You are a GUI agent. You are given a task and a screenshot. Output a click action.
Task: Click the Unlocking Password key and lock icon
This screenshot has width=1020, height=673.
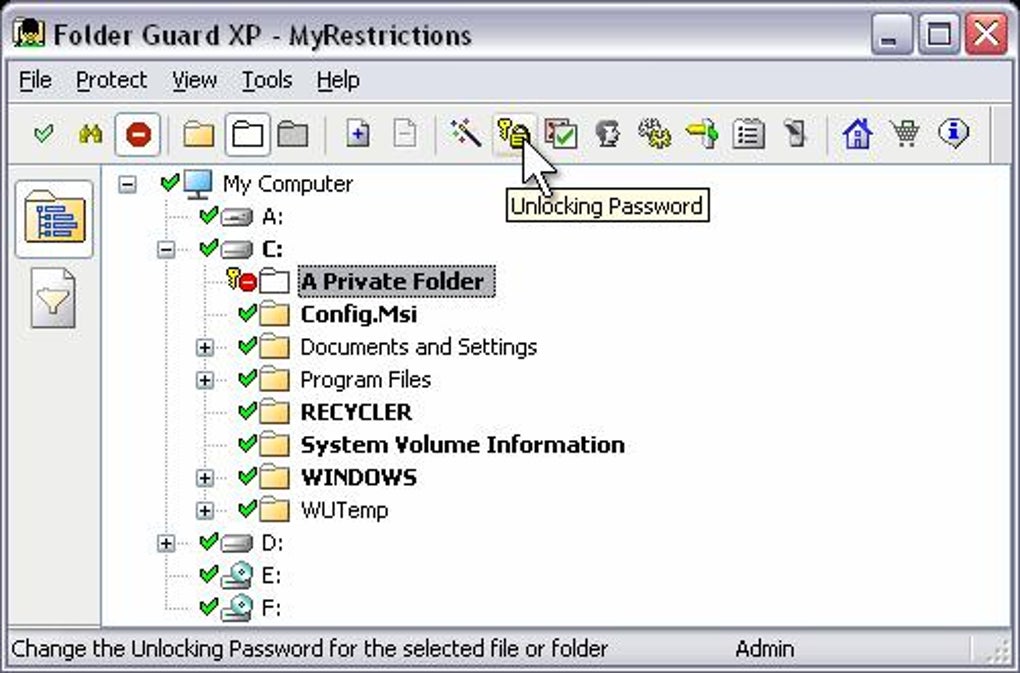pos(513,133)
